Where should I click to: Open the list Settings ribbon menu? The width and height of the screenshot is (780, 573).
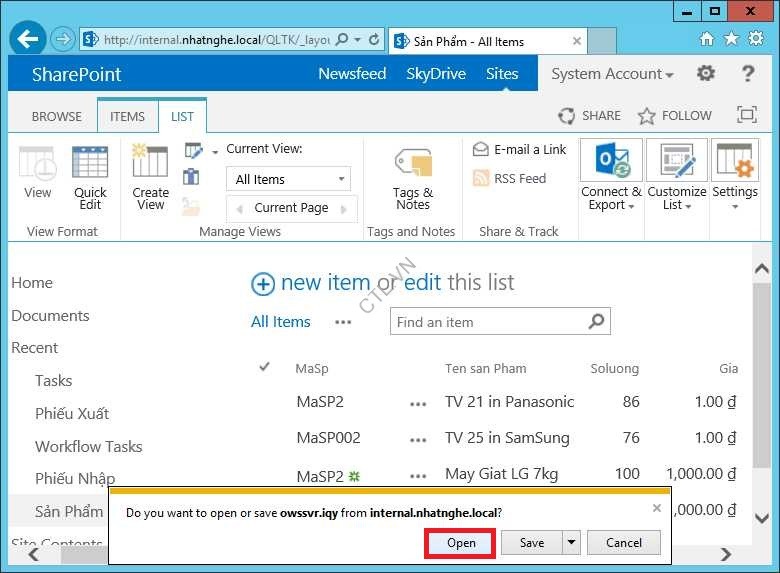[x=735, y=176]
